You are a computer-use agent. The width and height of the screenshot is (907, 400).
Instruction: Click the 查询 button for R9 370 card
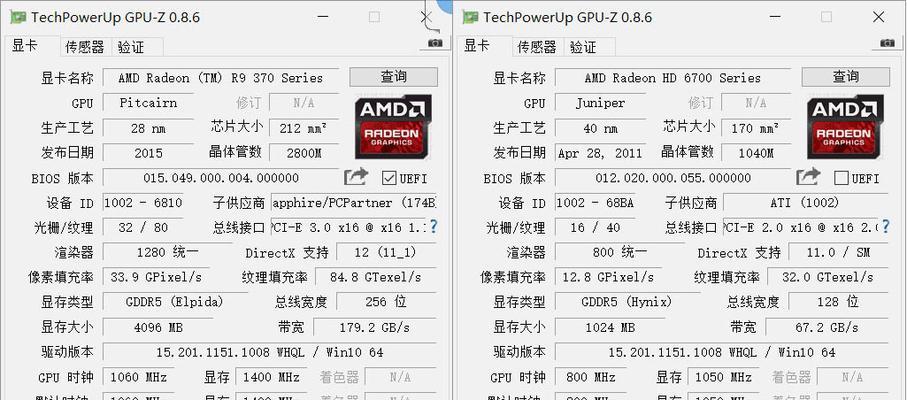[x=393, y=77]
